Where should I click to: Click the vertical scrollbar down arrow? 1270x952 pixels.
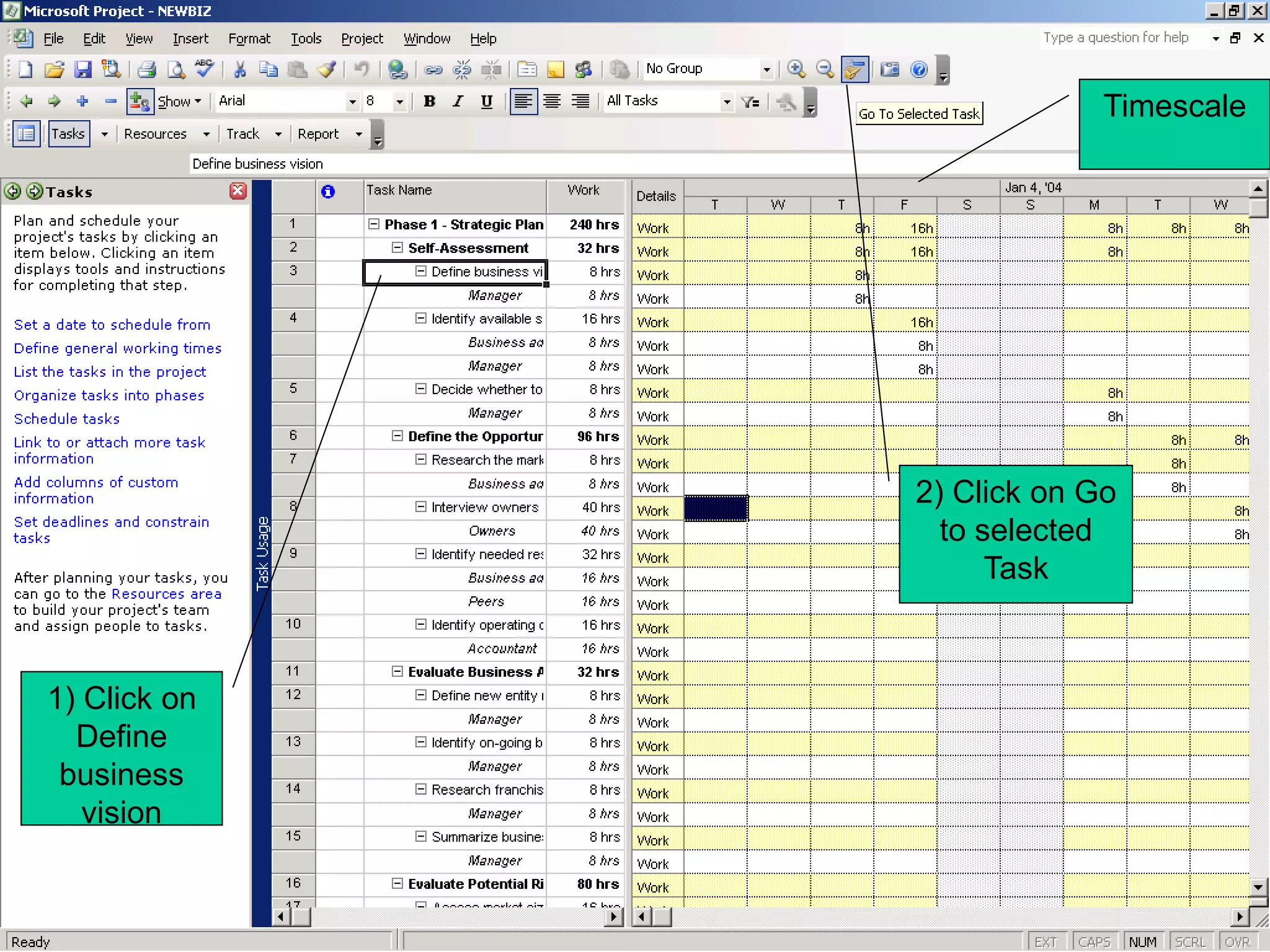(1258, 887)
